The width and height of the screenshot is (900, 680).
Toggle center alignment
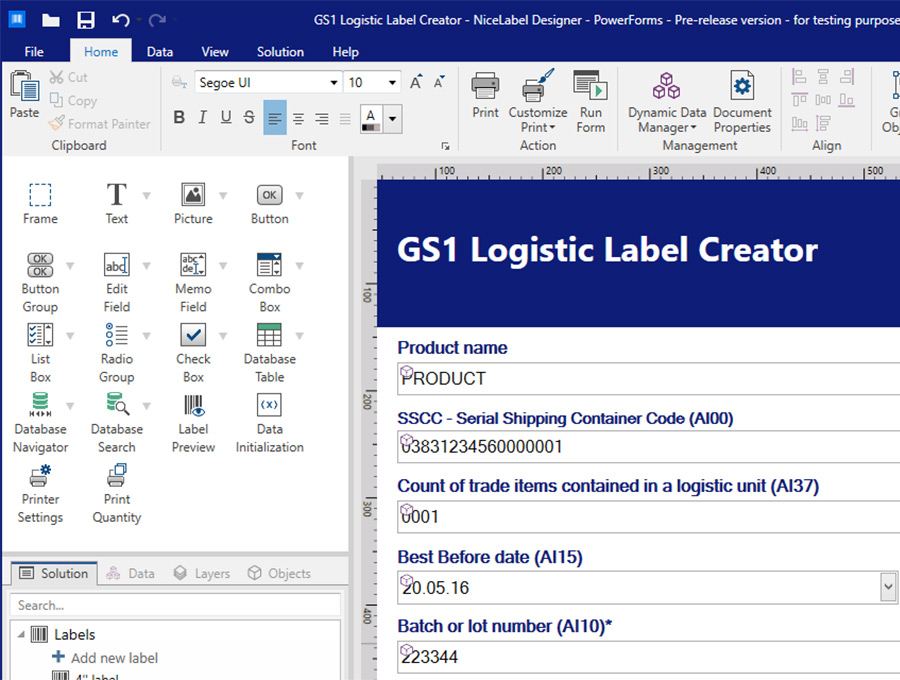click(x=298, y=118)
